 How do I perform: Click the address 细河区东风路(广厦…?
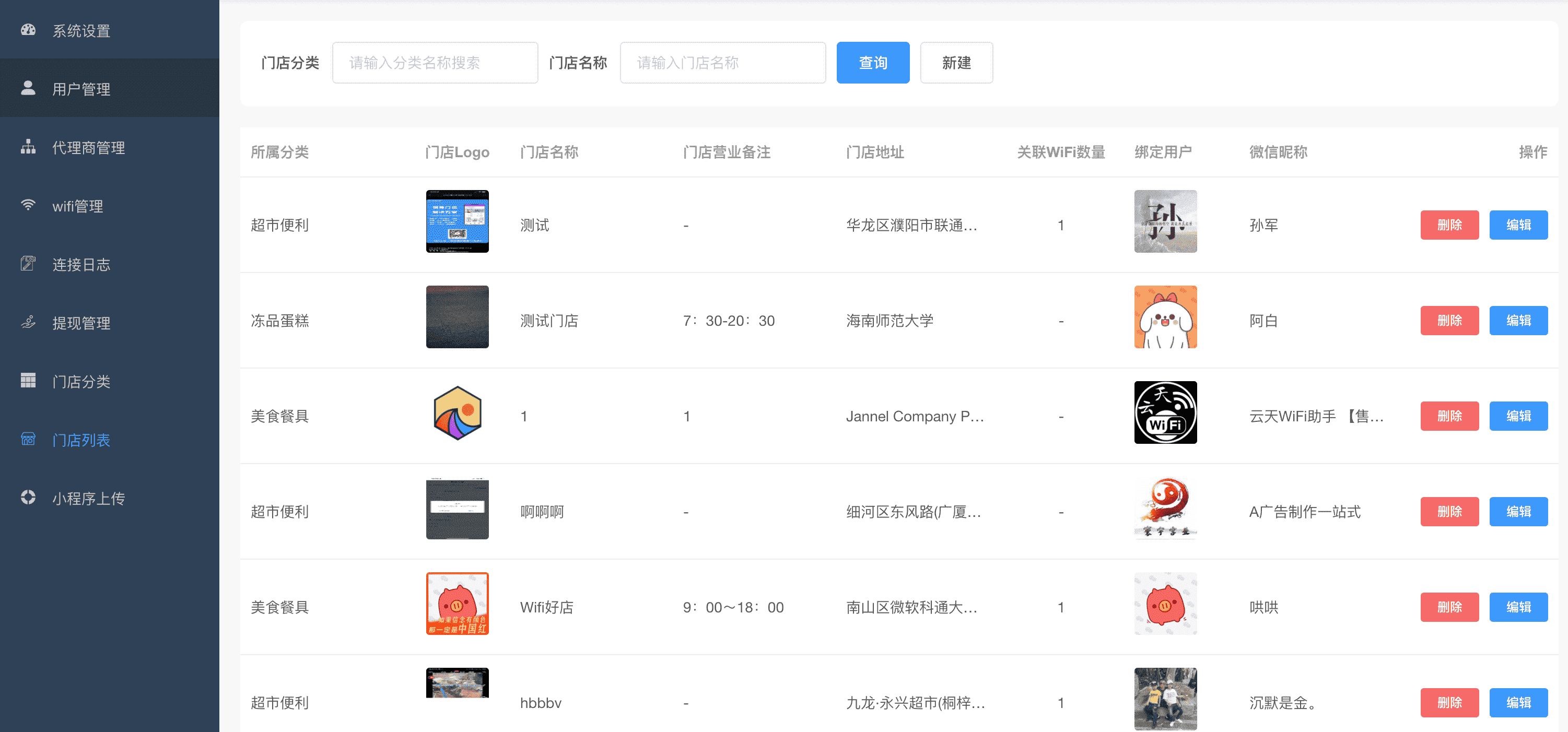click(913, 512)
